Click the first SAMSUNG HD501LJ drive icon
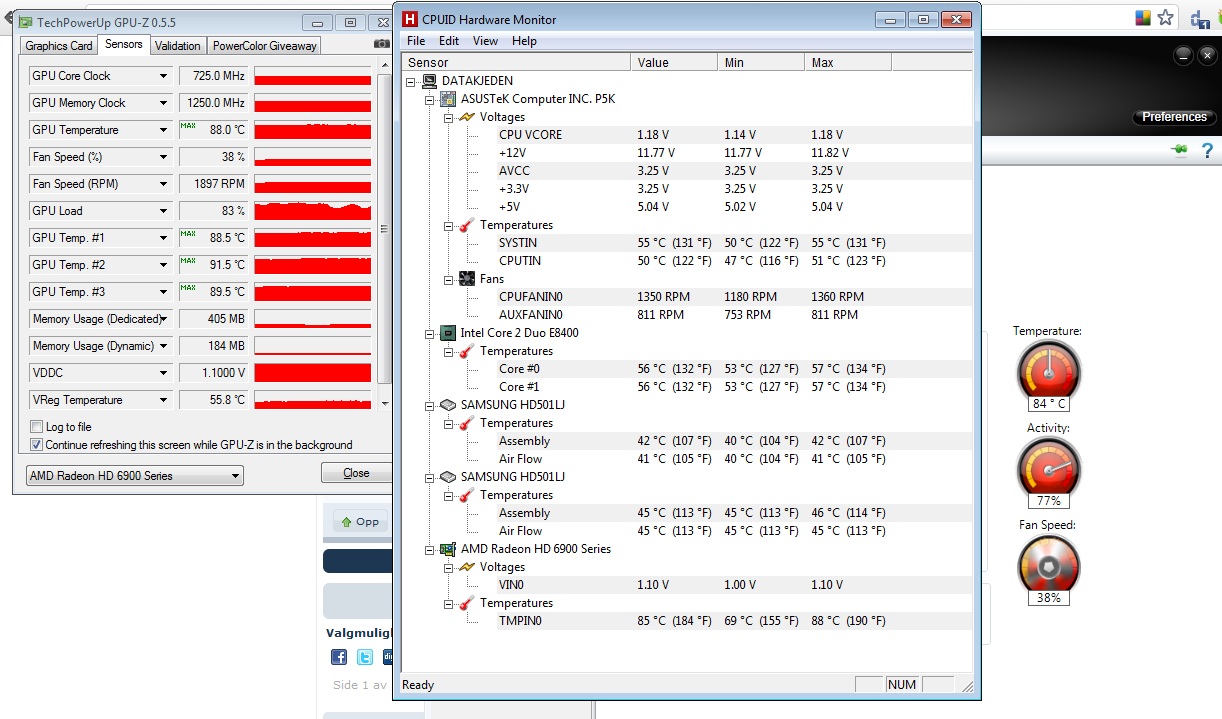1222x719 pixels. 449,405
